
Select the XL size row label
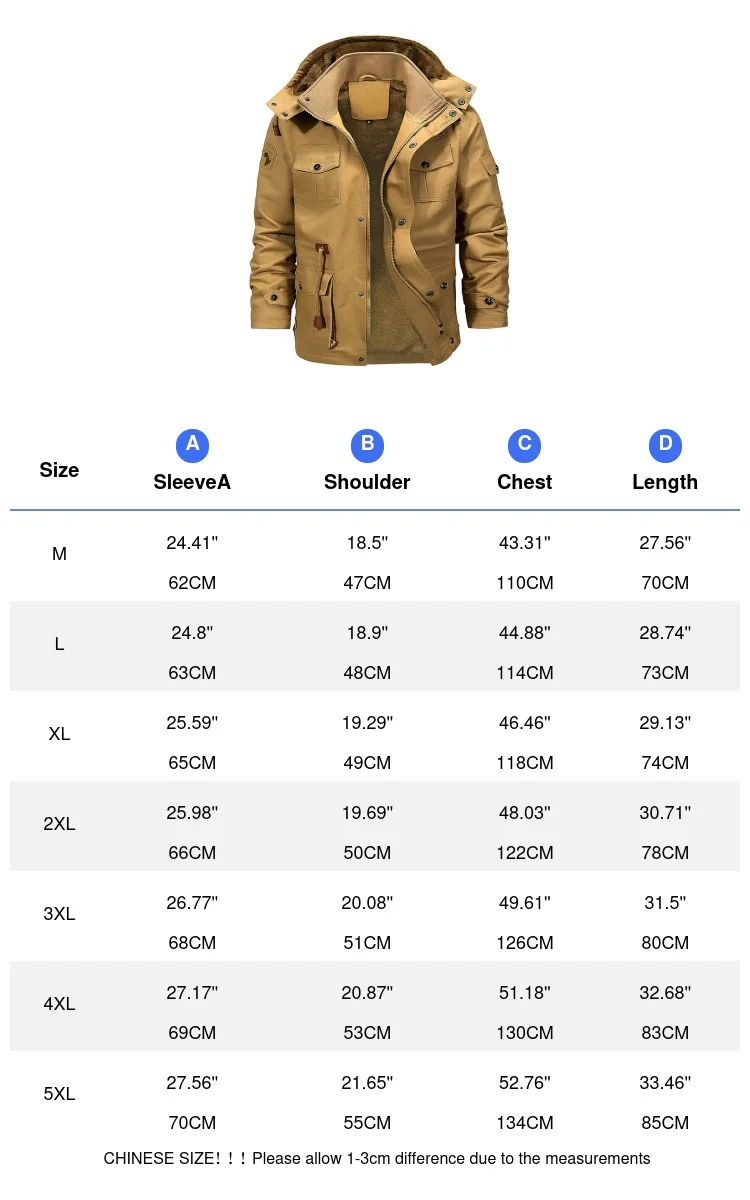[x=59, y=734]
